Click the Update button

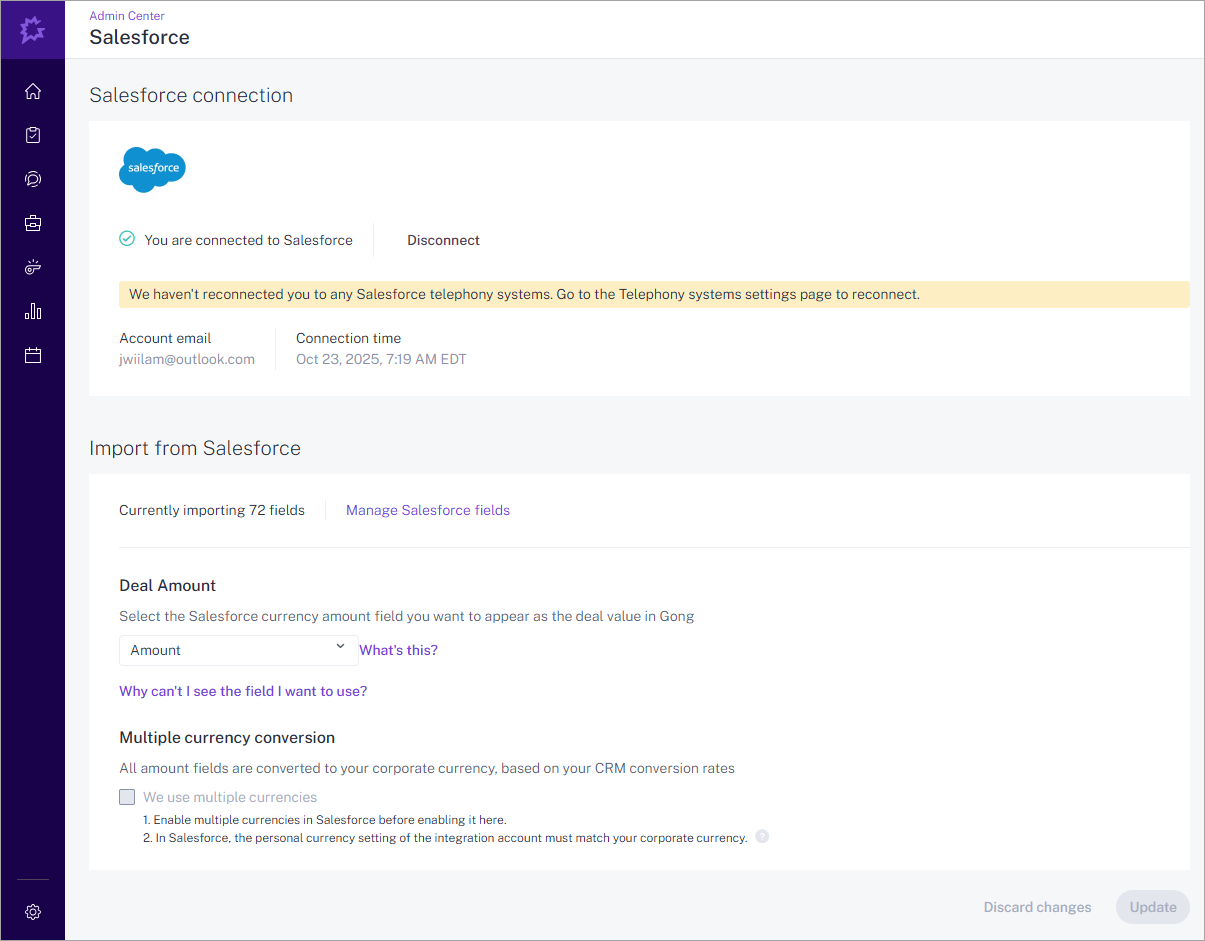pyautogui.click(x=1153, y=907)
